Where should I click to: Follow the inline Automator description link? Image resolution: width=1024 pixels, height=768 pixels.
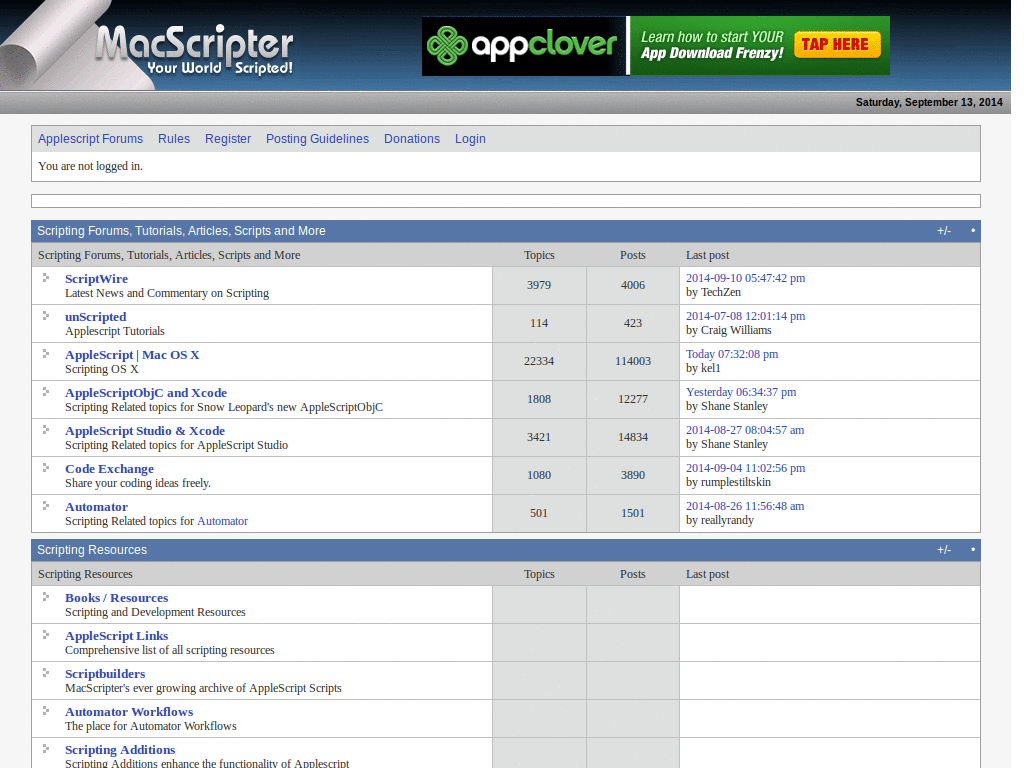(223, 521)
